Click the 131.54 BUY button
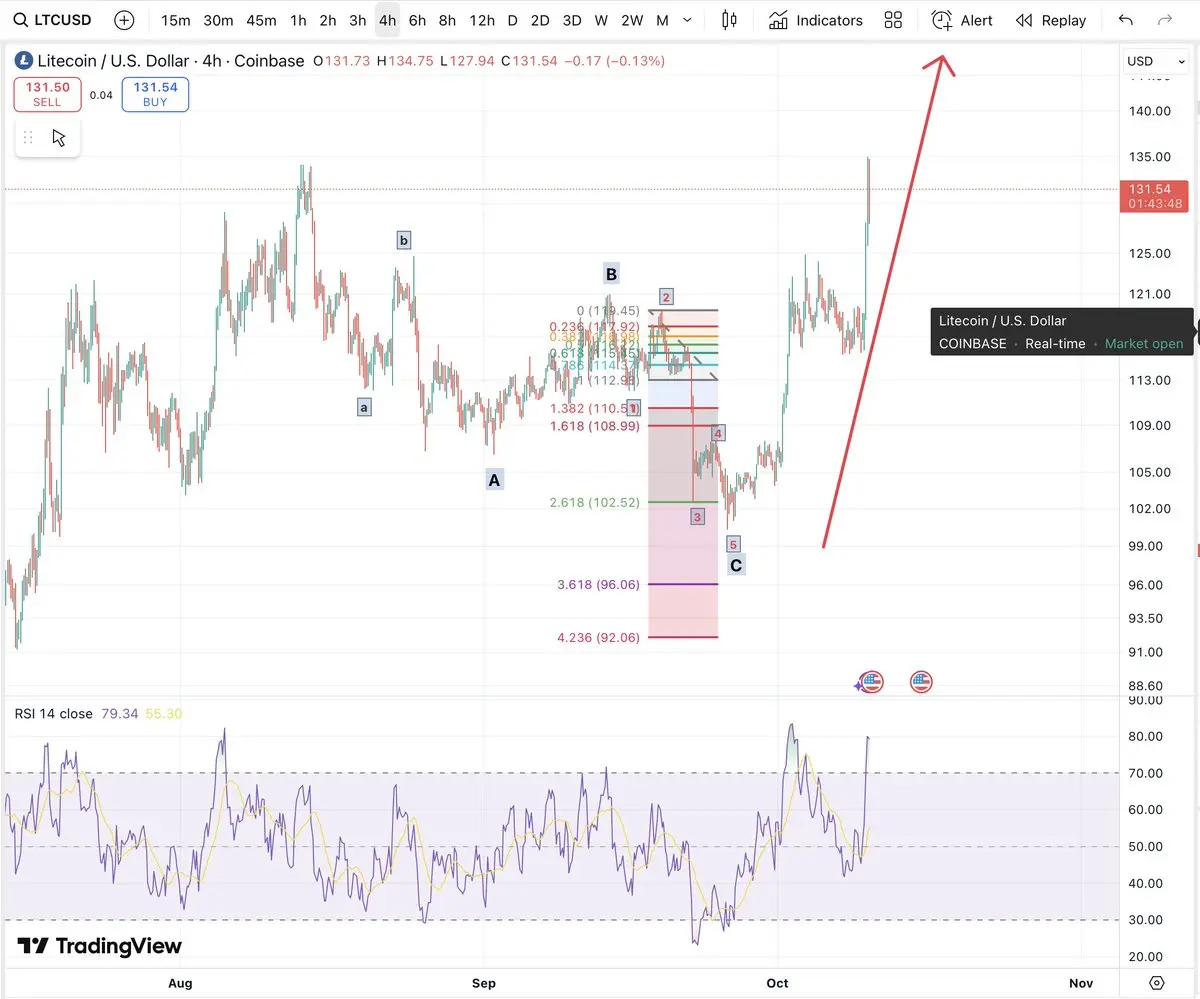The width and height of the screenshot is (1200, 999). (x=155, y=94)
